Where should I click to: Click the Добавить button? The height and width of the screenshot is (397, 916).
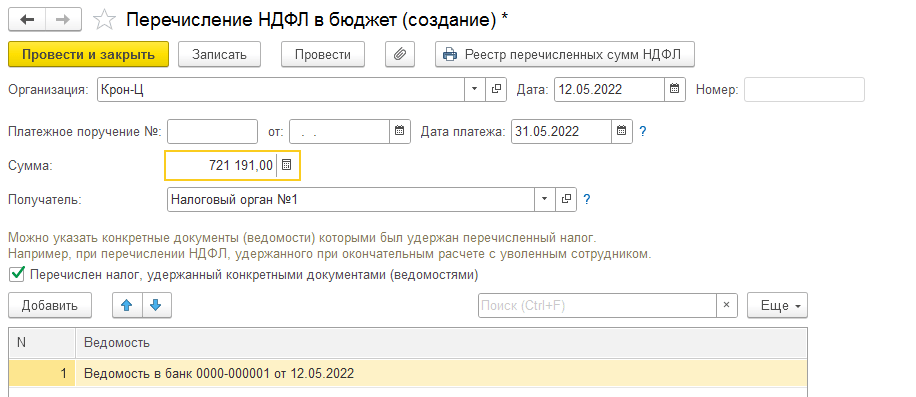coord(50,305)
